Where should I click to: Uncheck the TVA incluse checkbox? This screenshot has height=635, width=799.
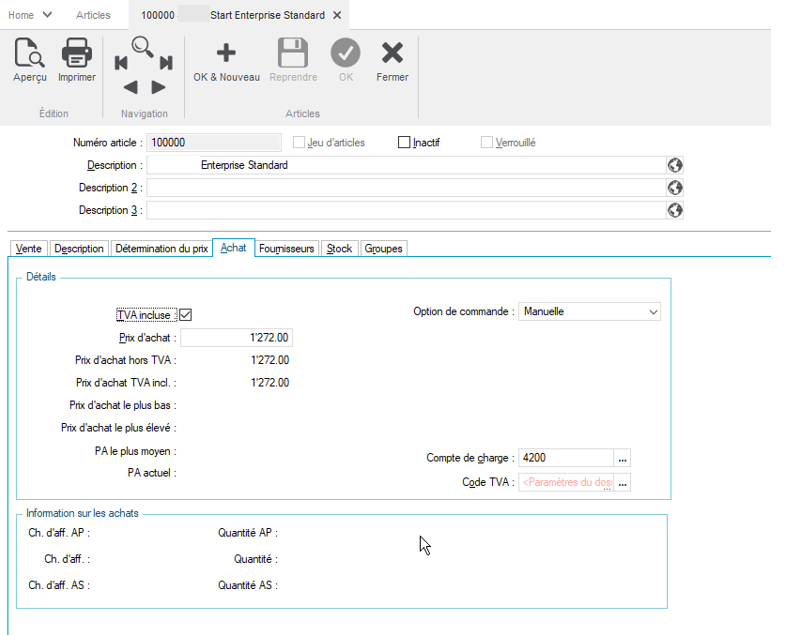185,315
